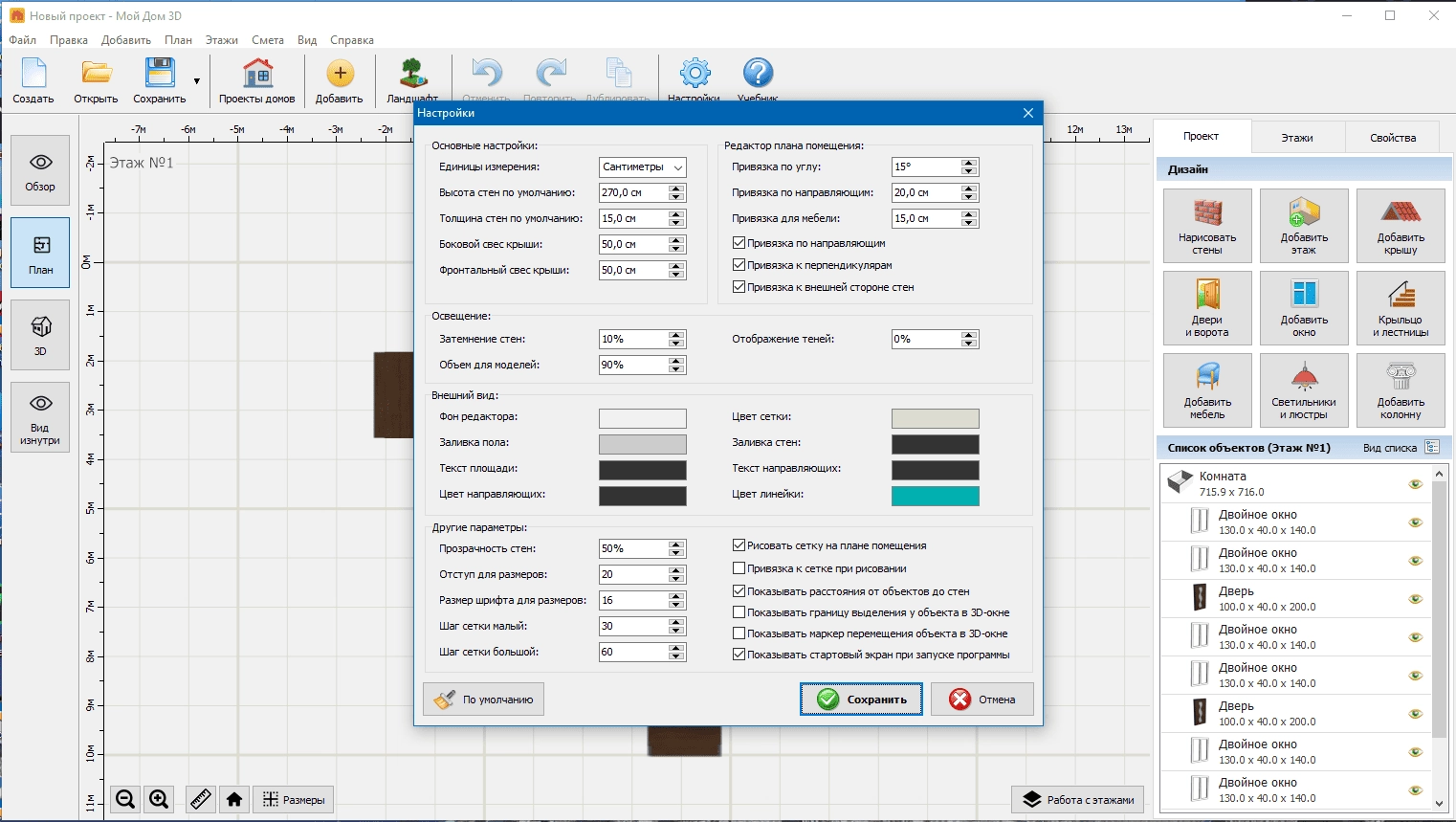Viewport: 1456px width, 822px height.
Task: Uncheck Привязка к внешней стороне стен
Action: [739, 287]
